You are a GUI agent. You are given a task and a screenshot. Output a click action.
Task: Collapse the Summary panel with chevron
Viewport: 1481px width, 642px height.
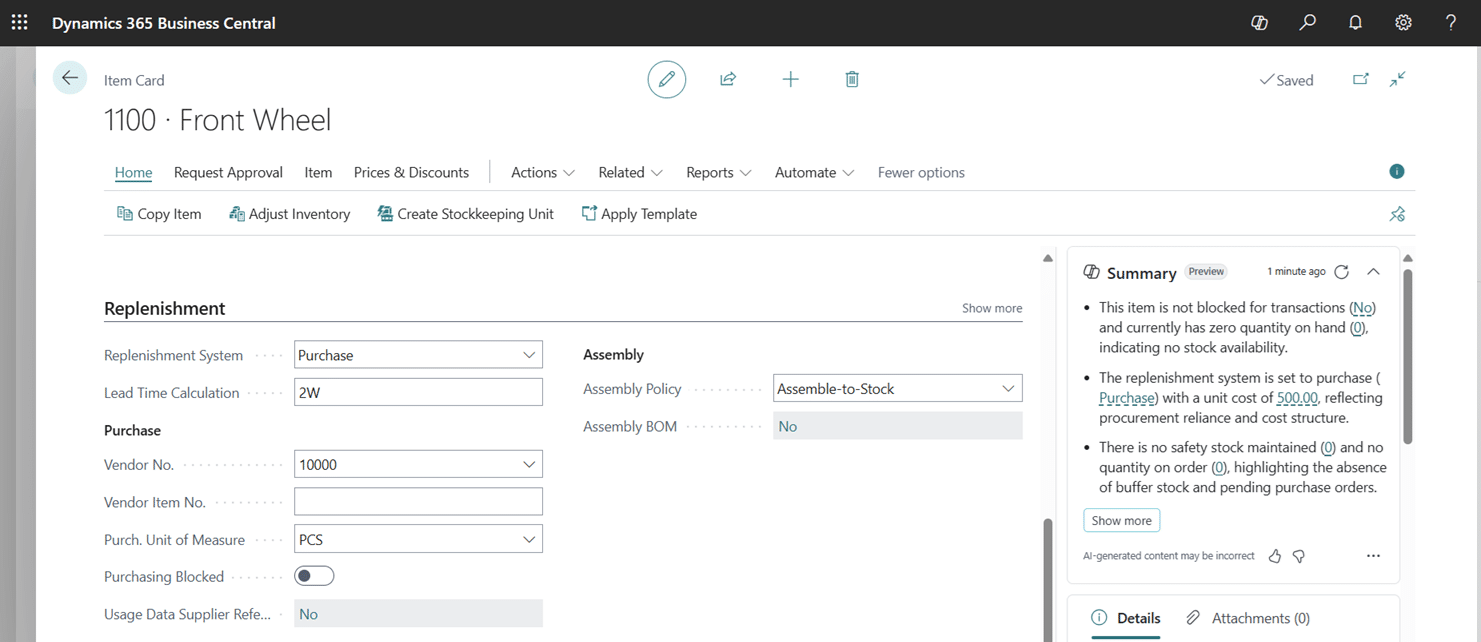[x=1374, y=272]
